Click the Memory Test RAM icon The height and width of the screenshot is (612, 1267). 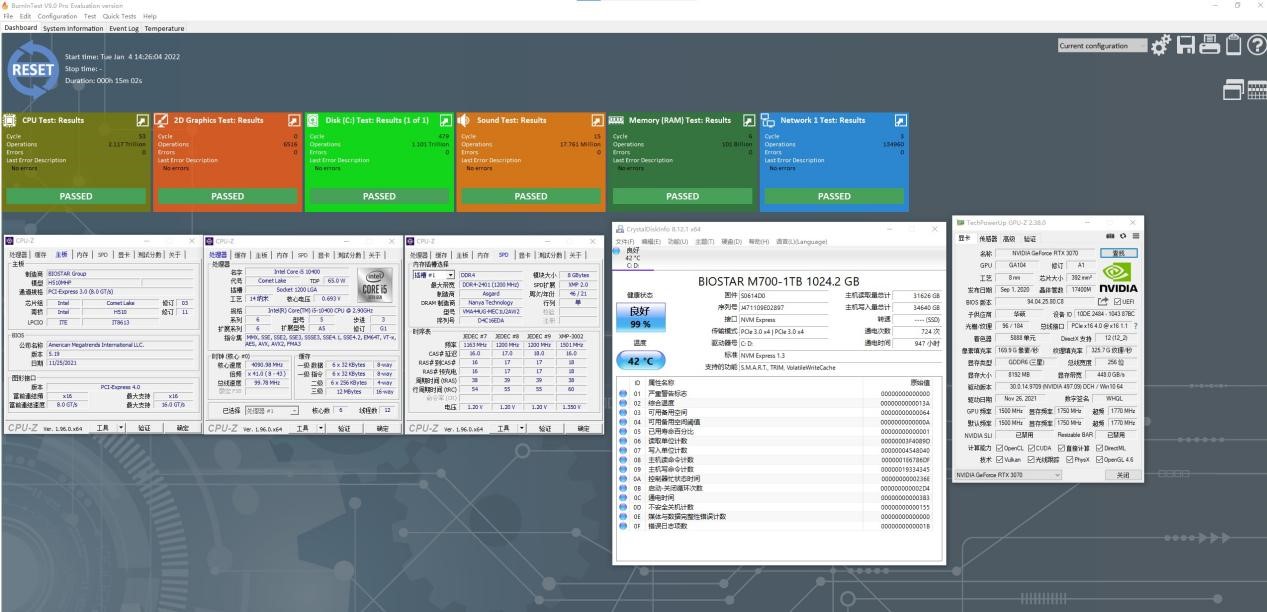[x=617, y=120]
